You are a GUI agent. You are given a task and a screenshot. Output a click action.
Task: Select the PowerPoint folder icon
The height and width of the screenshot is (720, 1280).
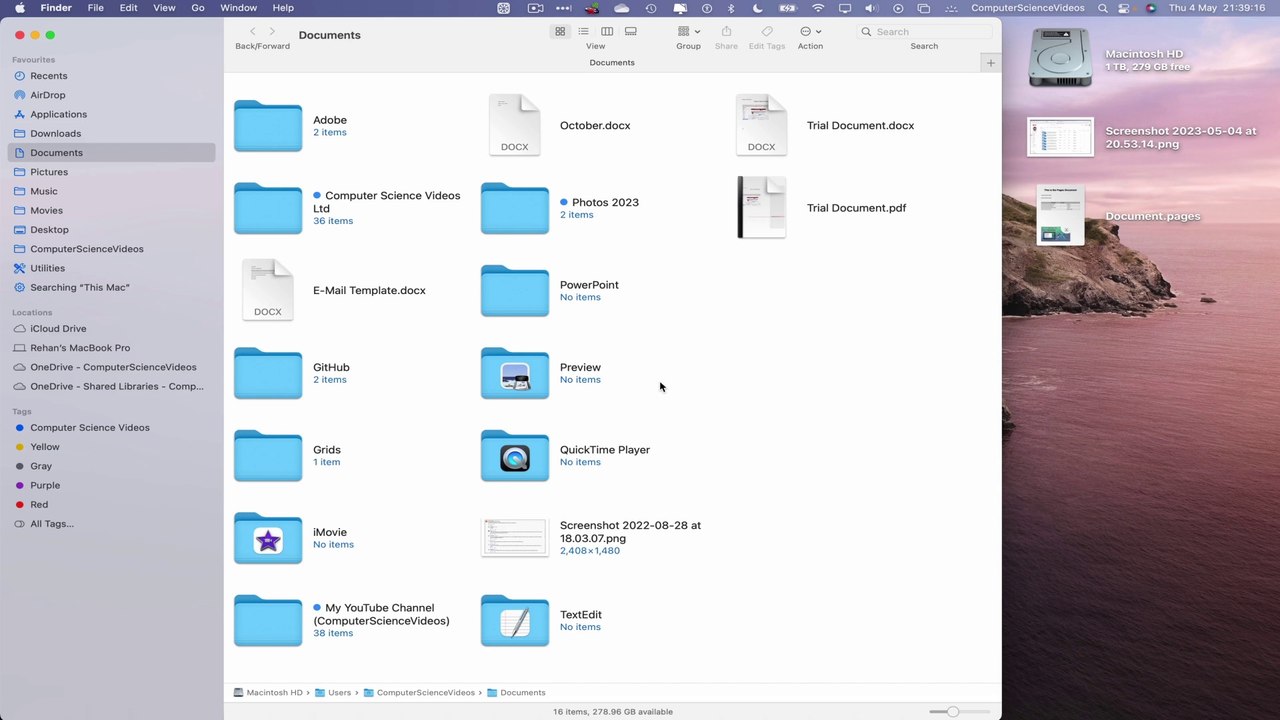click(515, 291)
